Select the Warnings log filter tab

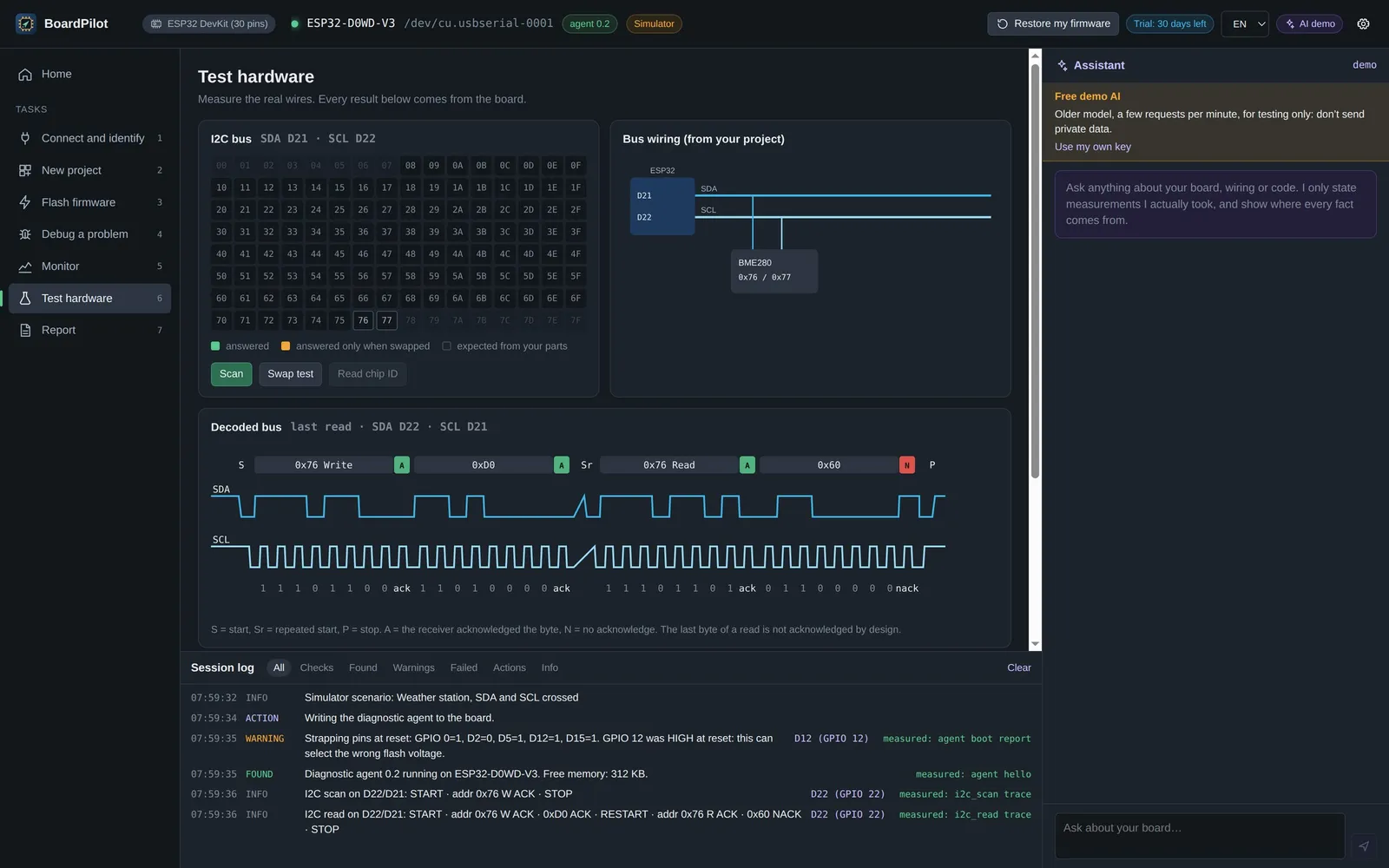pyautogui.click(x=413, y=667)
